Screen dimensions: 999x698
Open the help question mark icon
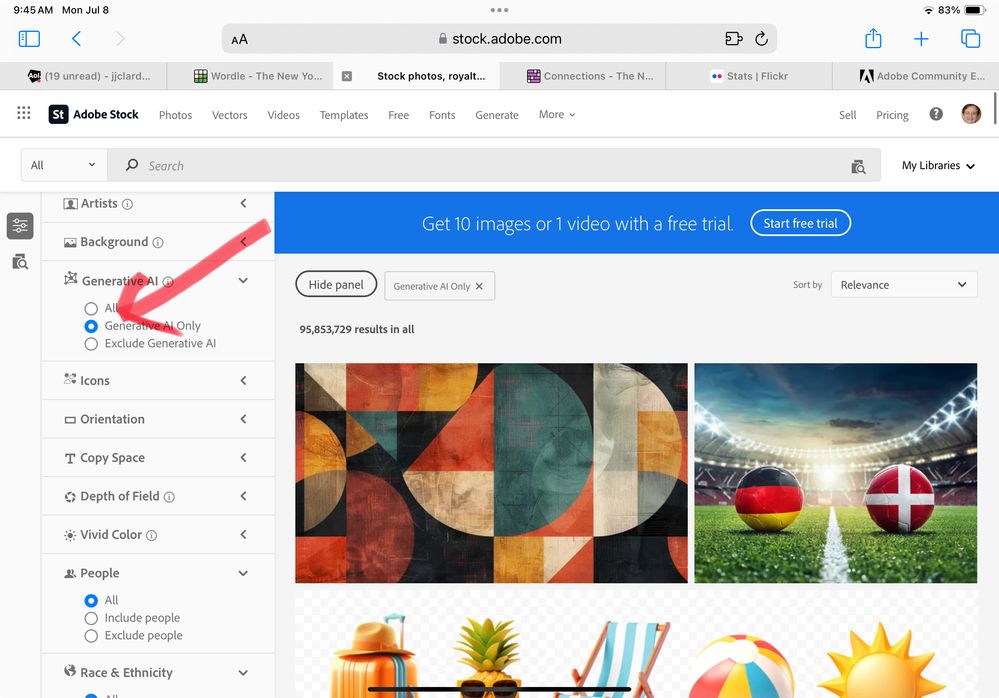point(936,114)
